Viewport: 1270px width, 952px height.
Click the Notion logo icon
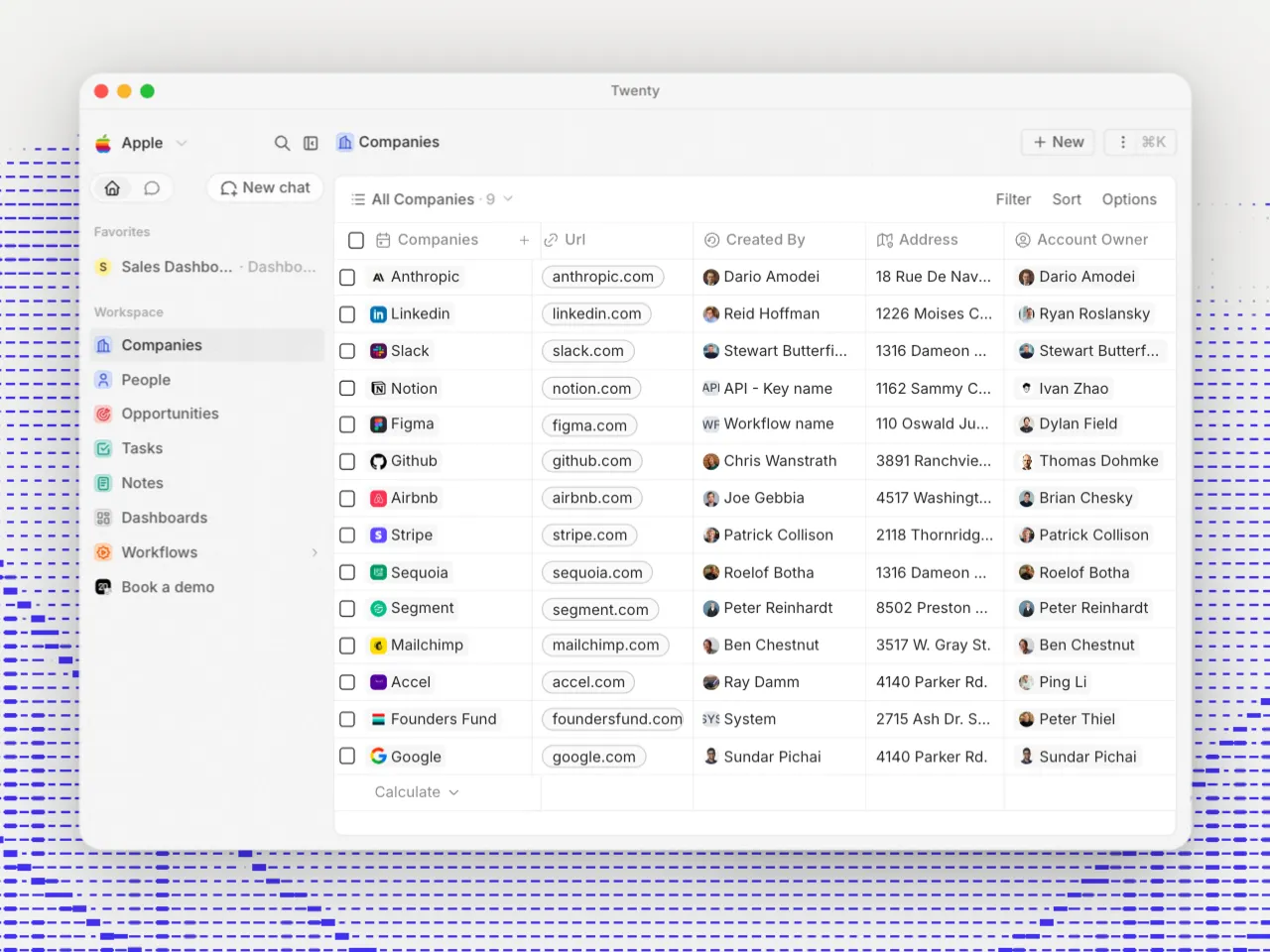(x=378, y=389)
